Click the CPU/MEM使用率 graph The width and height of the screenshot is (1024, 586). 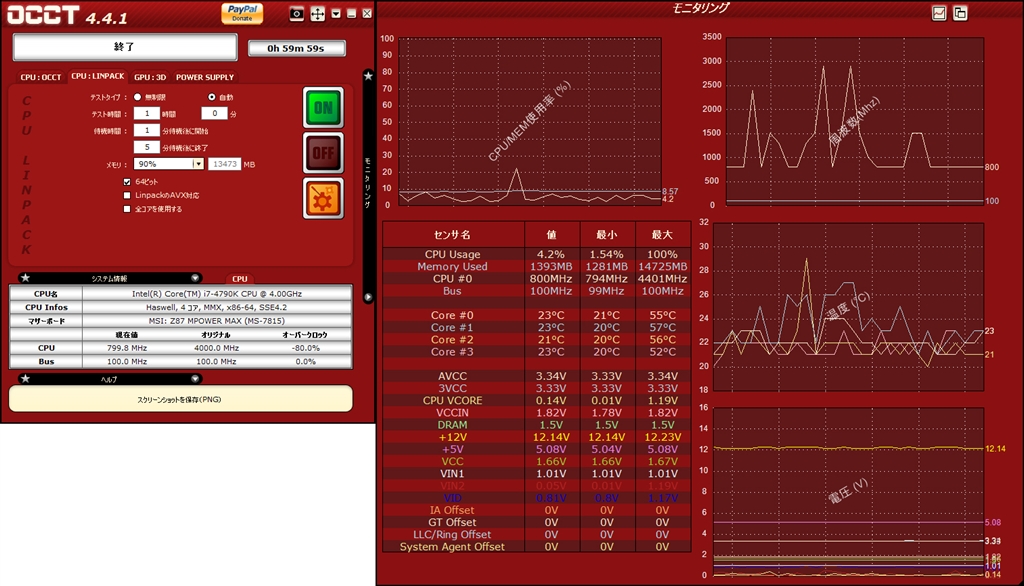pyautogui.click(x=530, y=122)
